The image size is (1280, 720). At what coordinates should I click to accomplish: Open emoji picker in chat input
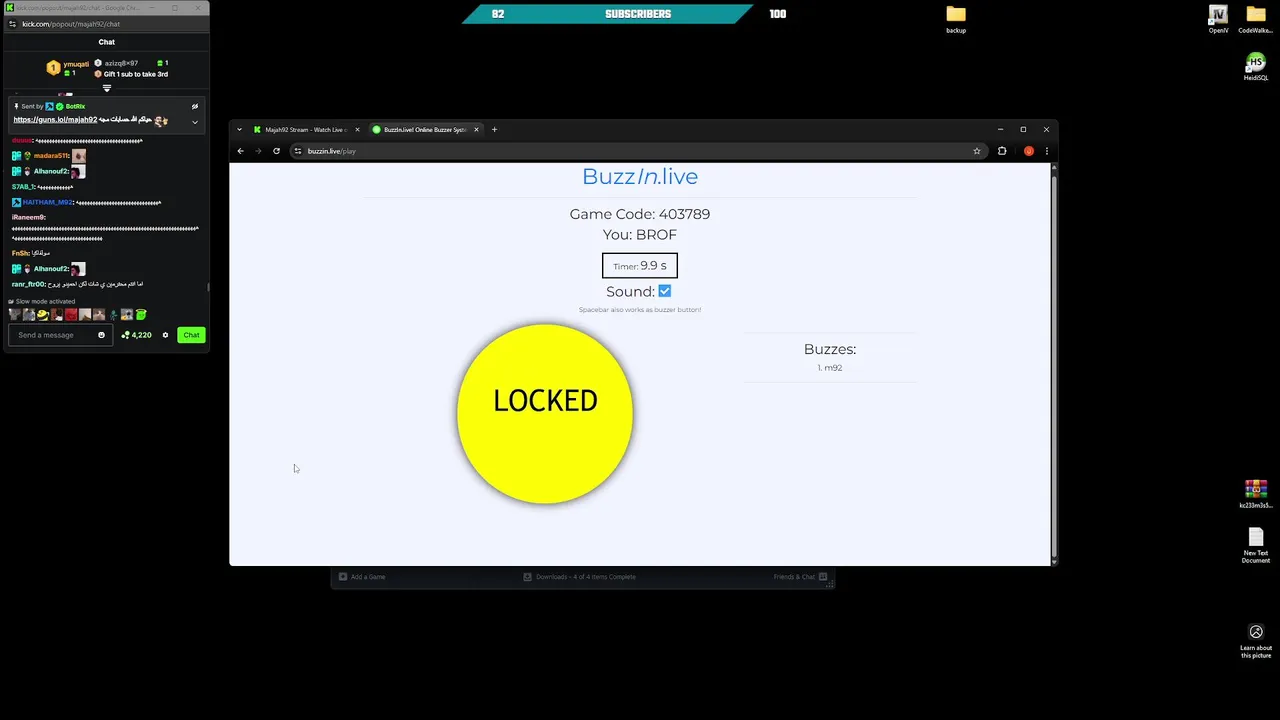(101, 335)
